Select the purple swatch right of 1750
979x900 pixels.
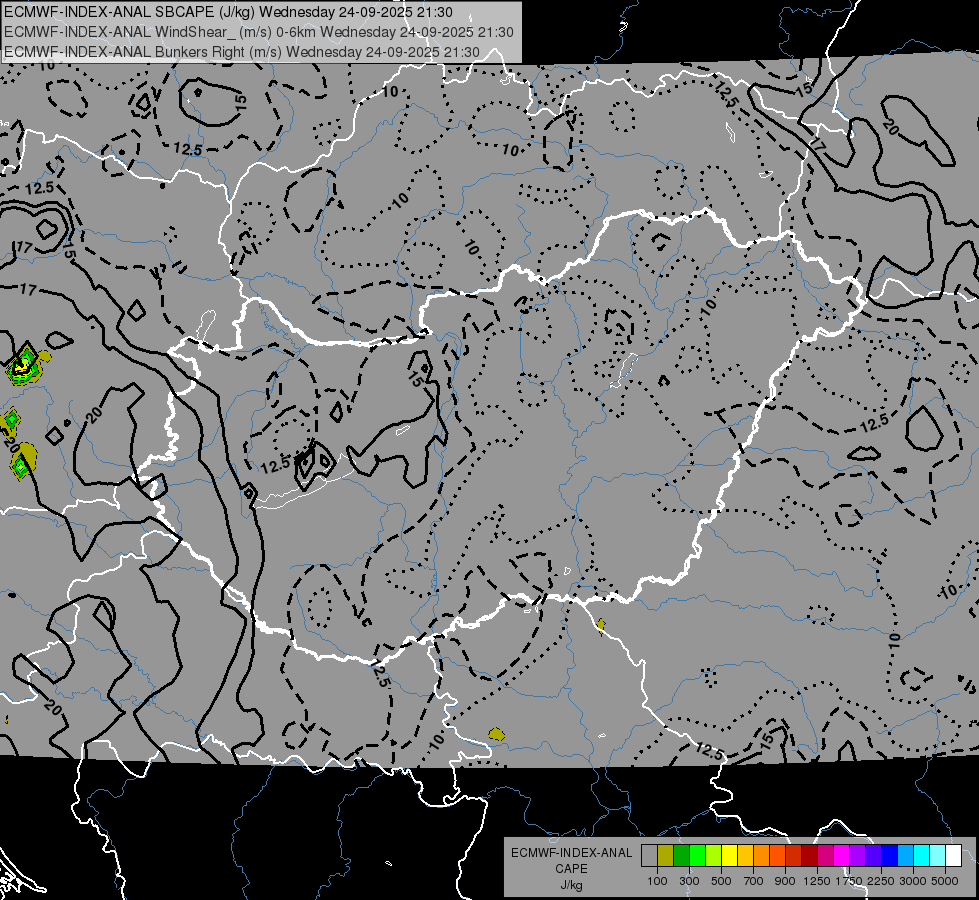click(857, 856)
